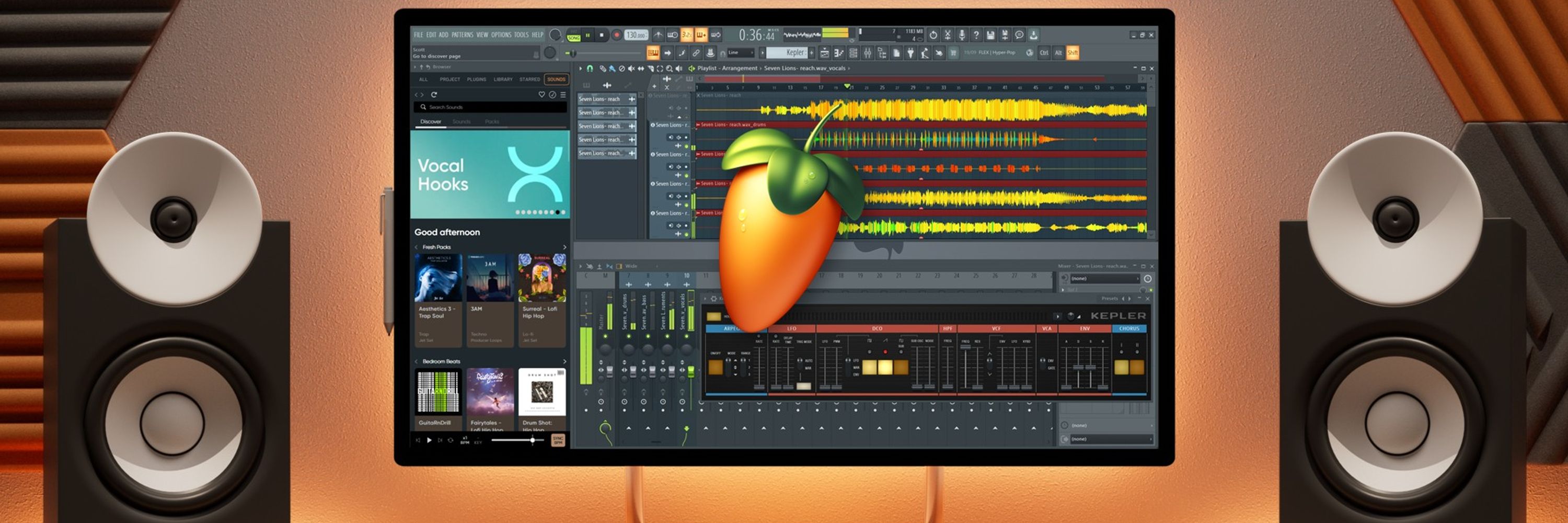1568x523 pixels.
Task: Click the shopping cart icon in toolbar
Action: point(954,53)
